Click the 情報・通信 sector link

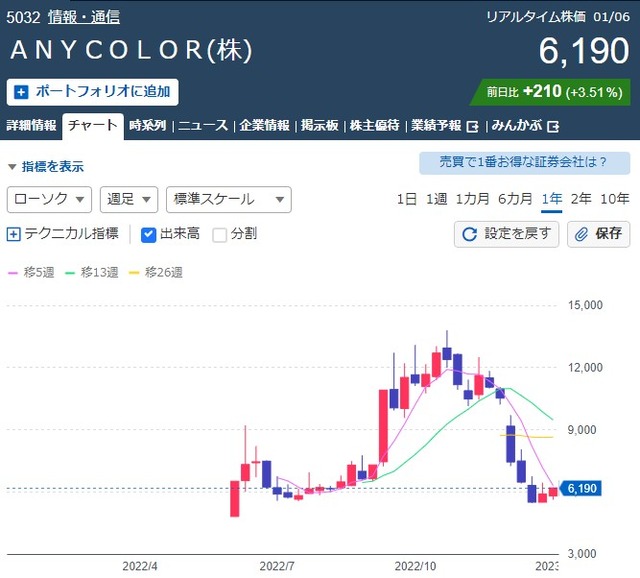[84, 17]
